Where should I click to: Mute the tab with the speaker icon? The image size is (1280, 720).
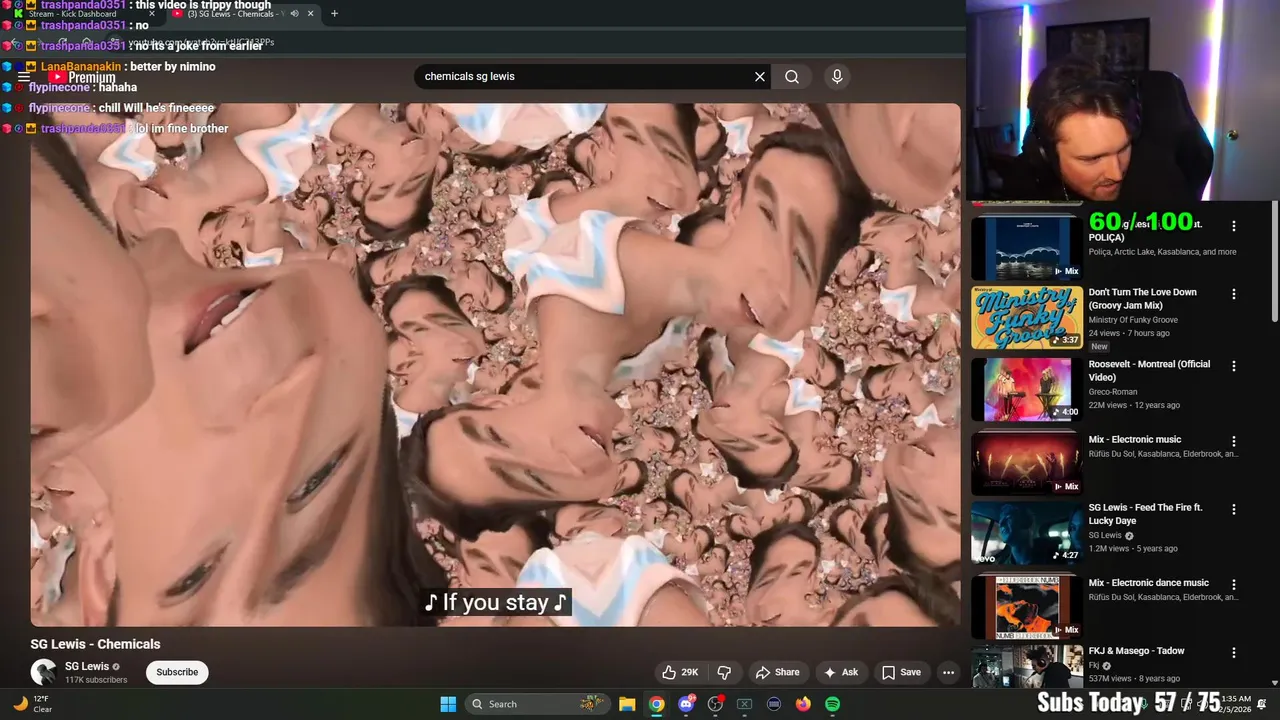[x=294, y=14]
